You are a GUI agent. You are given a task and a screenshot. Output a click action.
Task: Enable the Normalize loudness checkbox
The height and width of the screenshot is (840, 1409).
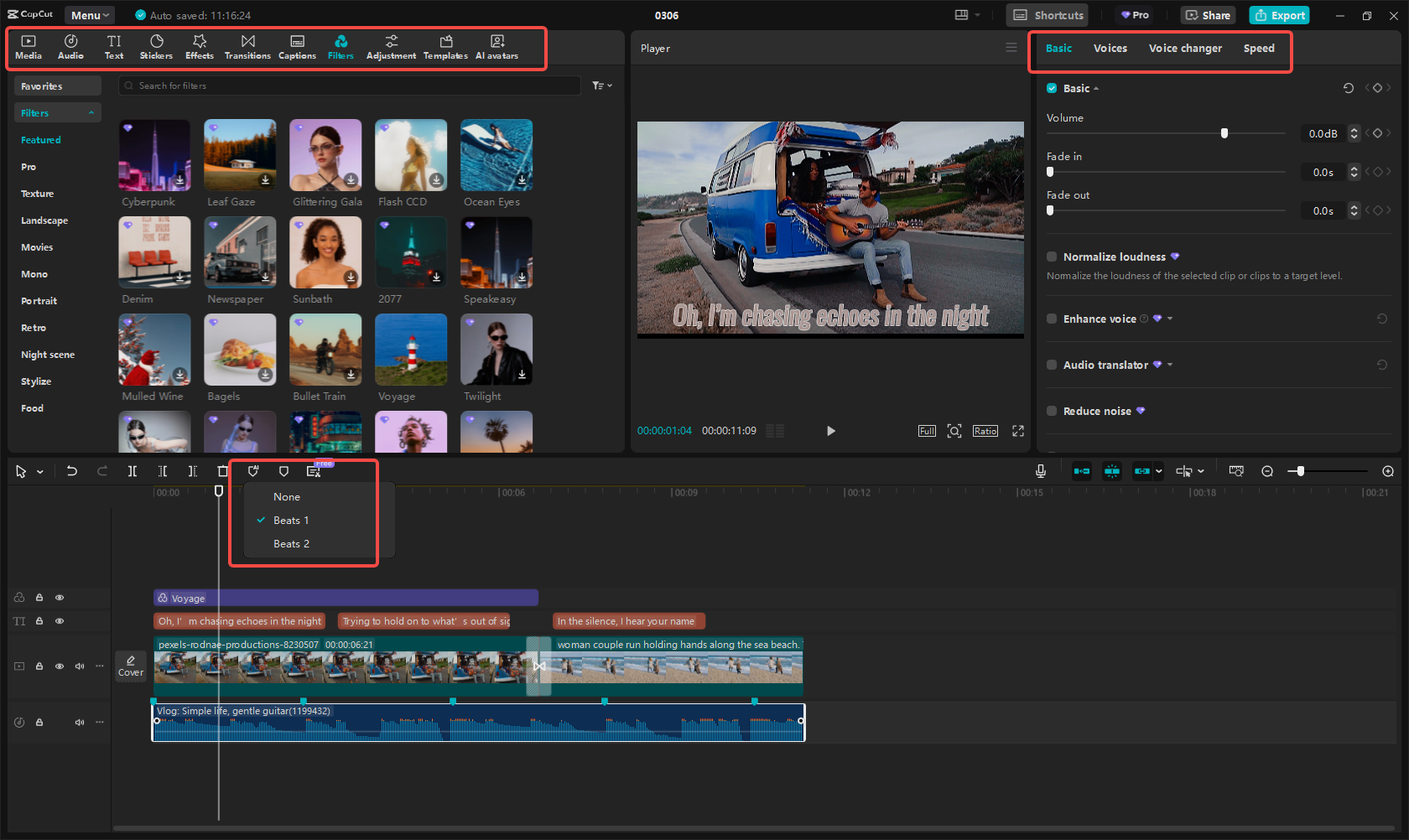tap(1052, 257)
